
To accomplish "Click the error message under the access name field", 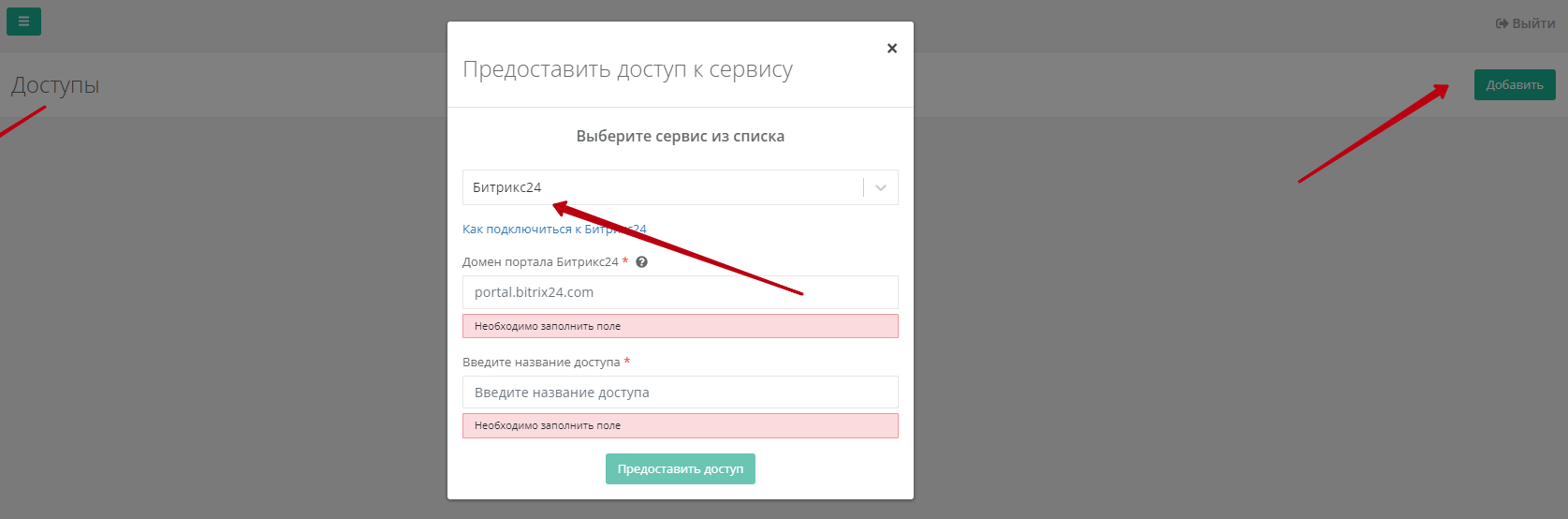I will (x=680, y=425).
